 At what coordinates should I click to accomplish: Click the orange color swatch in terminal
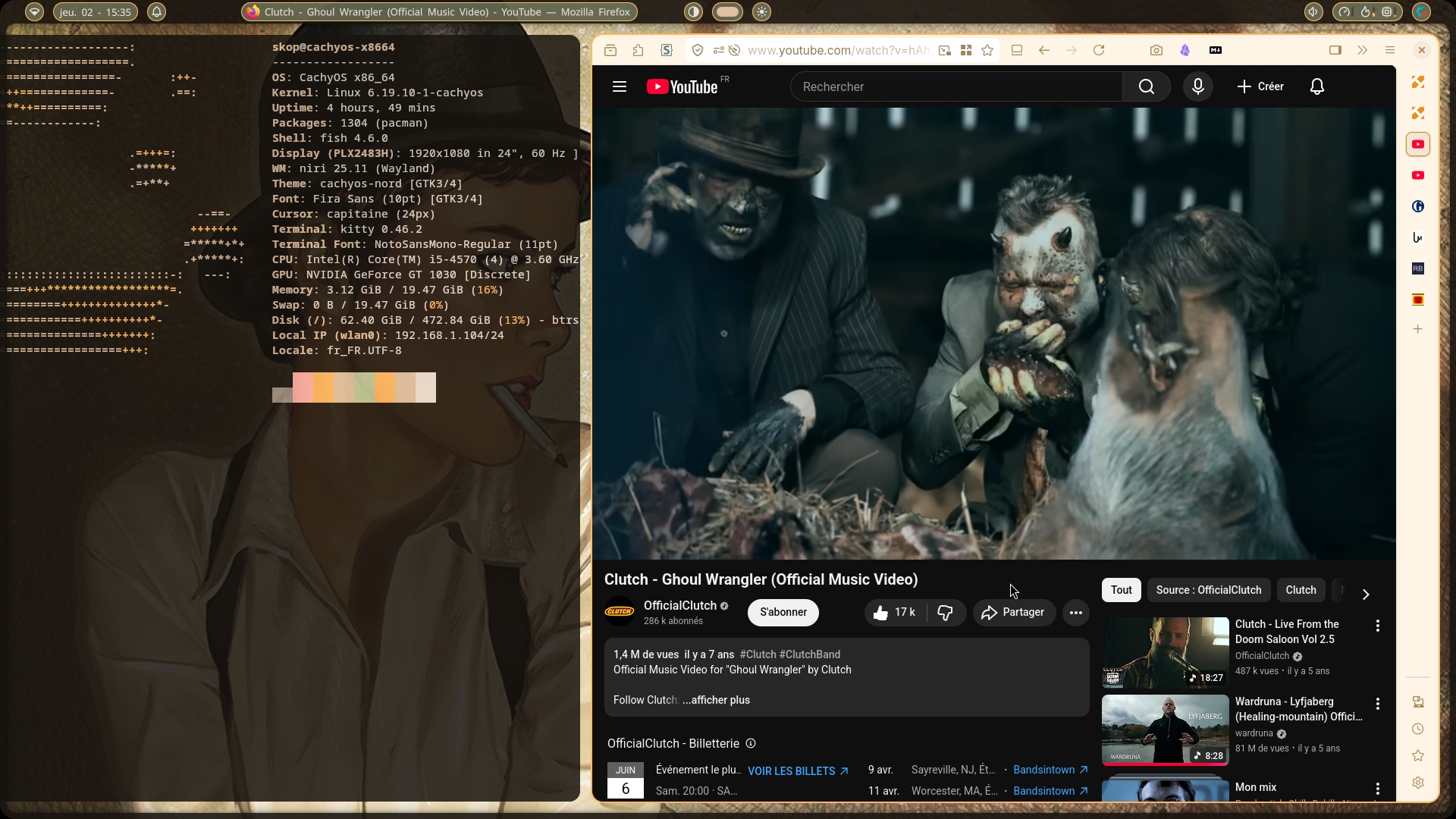pos(323,388)
